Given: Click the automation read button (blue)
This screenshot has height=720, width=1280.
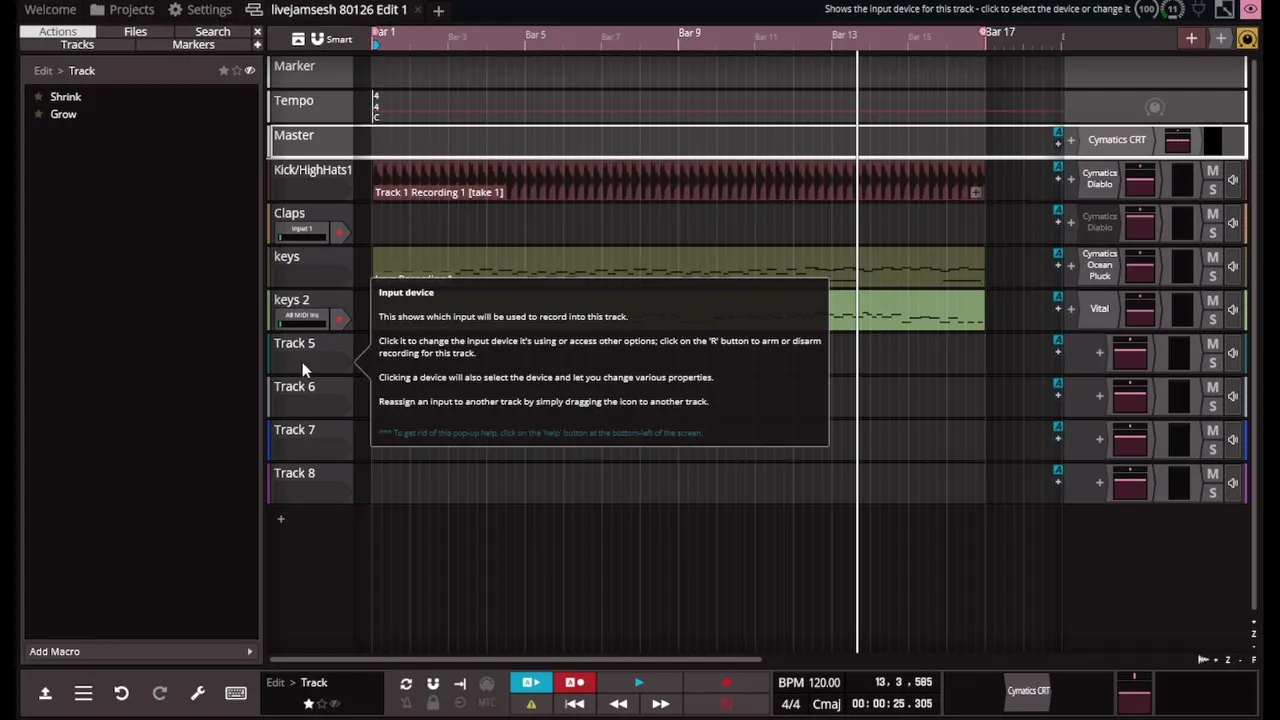Looking at the screenshot, I should click(531, 683).
